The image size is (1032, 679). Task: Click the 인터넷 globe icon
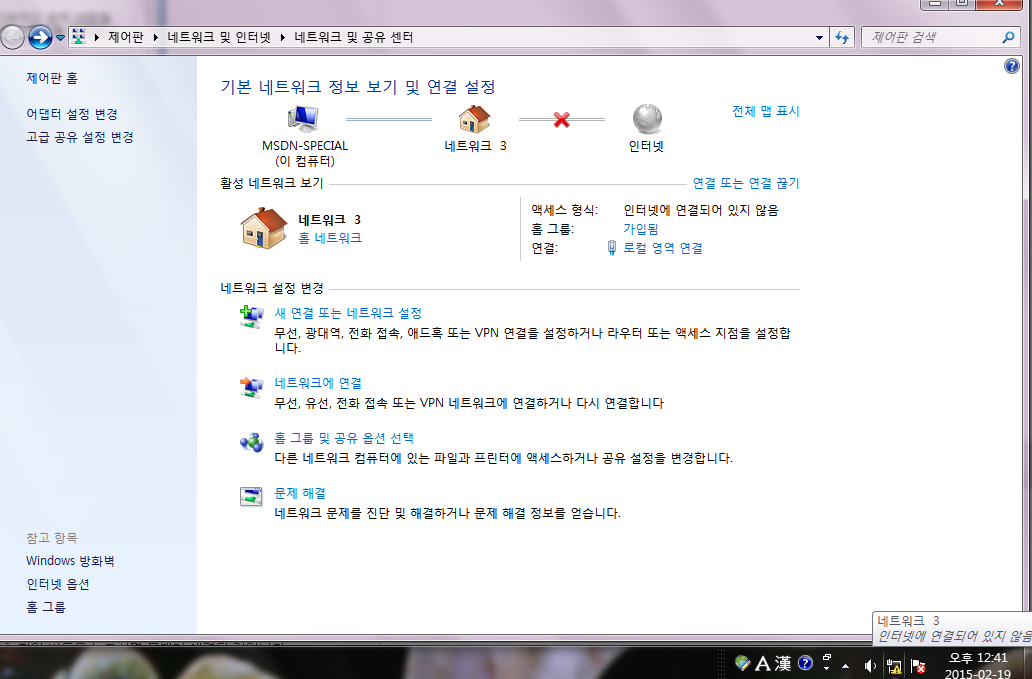click(647, 119)
